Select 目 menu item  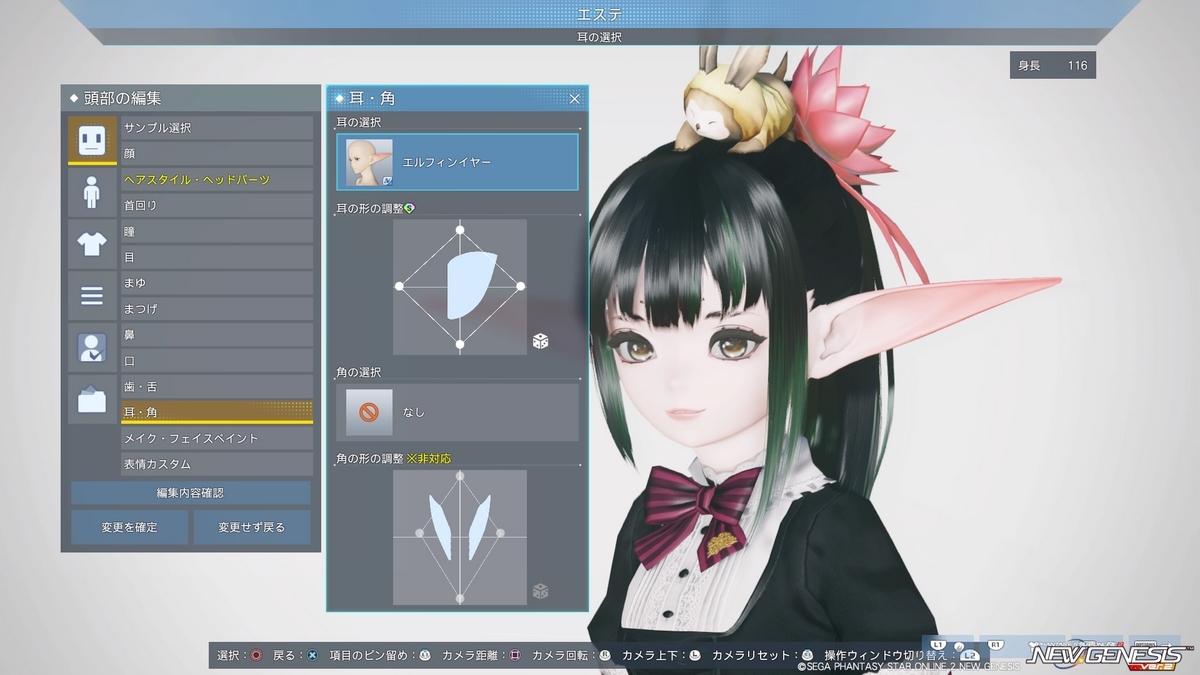[217, 257]
